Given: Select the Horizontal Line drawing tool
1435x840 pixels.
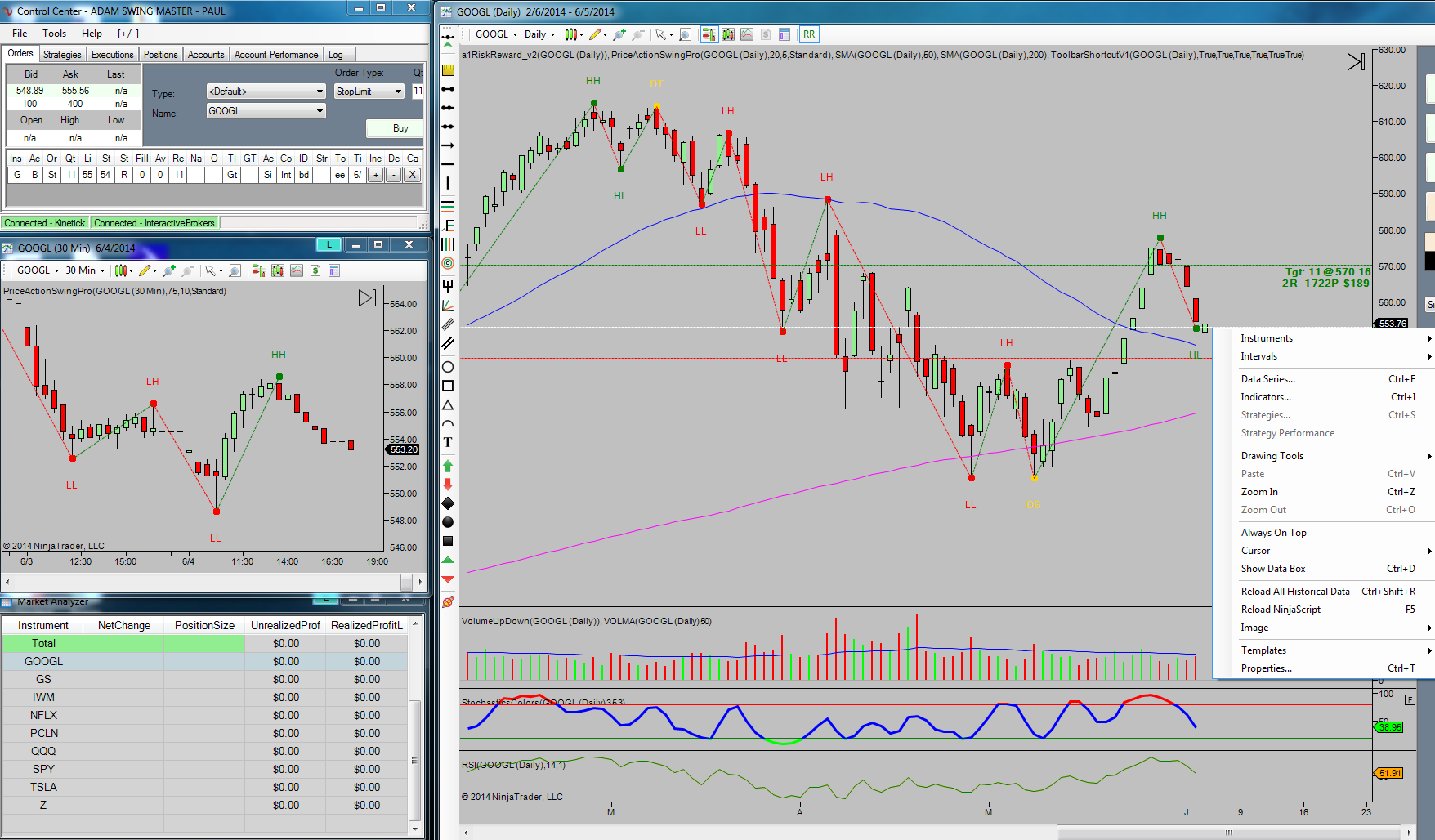Looking at the screenshot, I should pos(448,163).
